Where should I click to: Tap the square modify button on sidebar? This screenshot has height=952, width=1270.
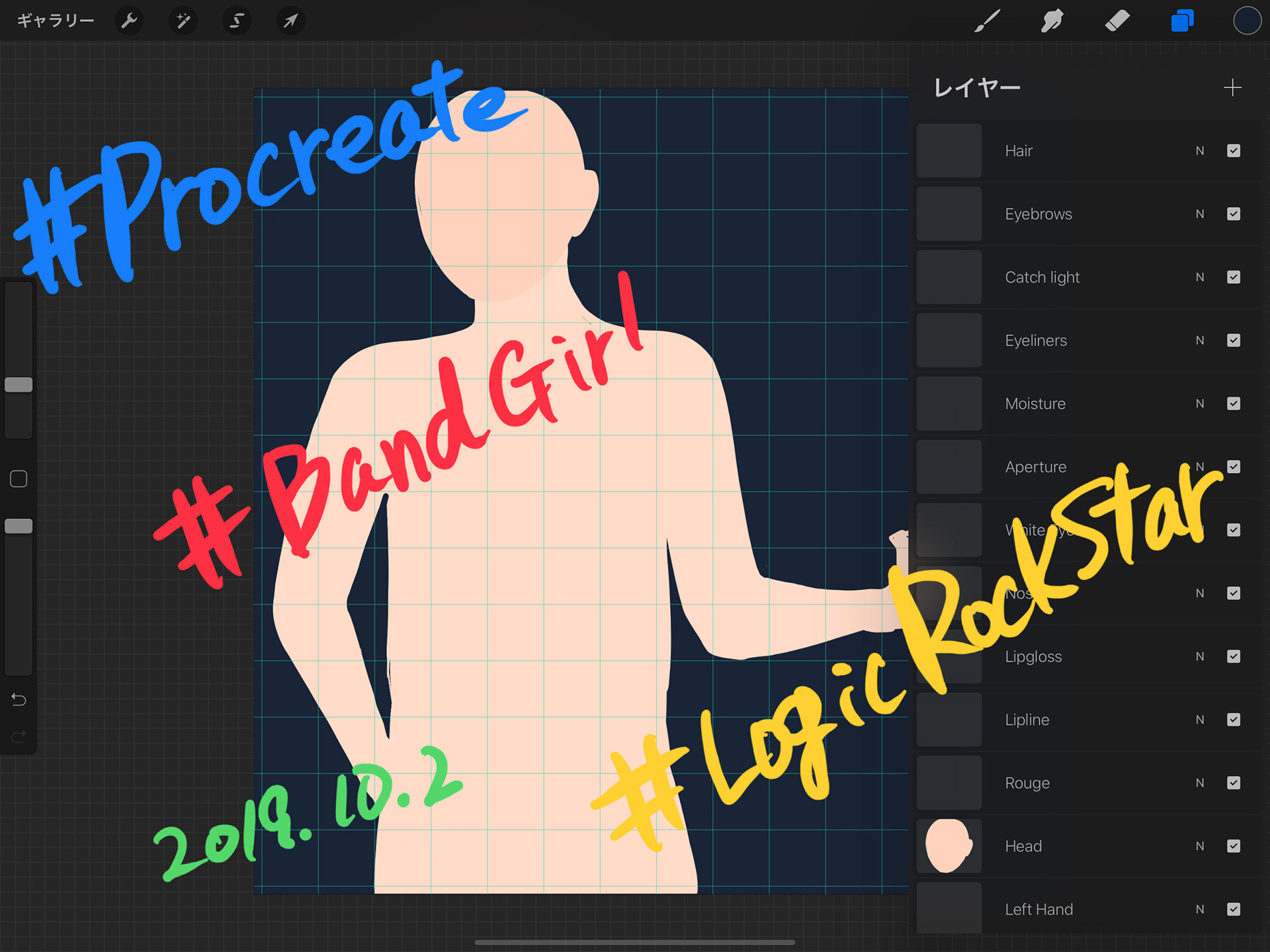[x=19, y=479]
